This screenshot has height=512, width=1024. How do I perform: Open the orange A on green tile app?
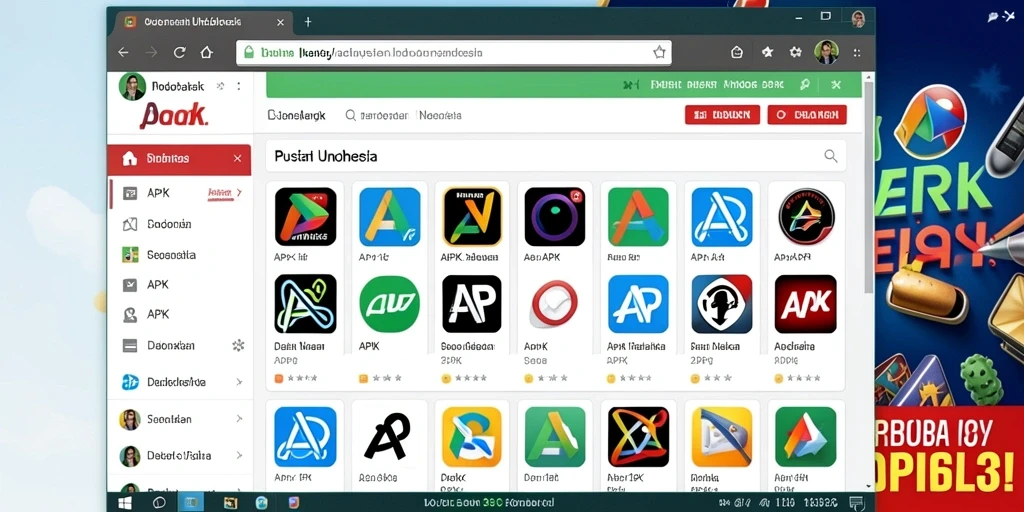638,216
